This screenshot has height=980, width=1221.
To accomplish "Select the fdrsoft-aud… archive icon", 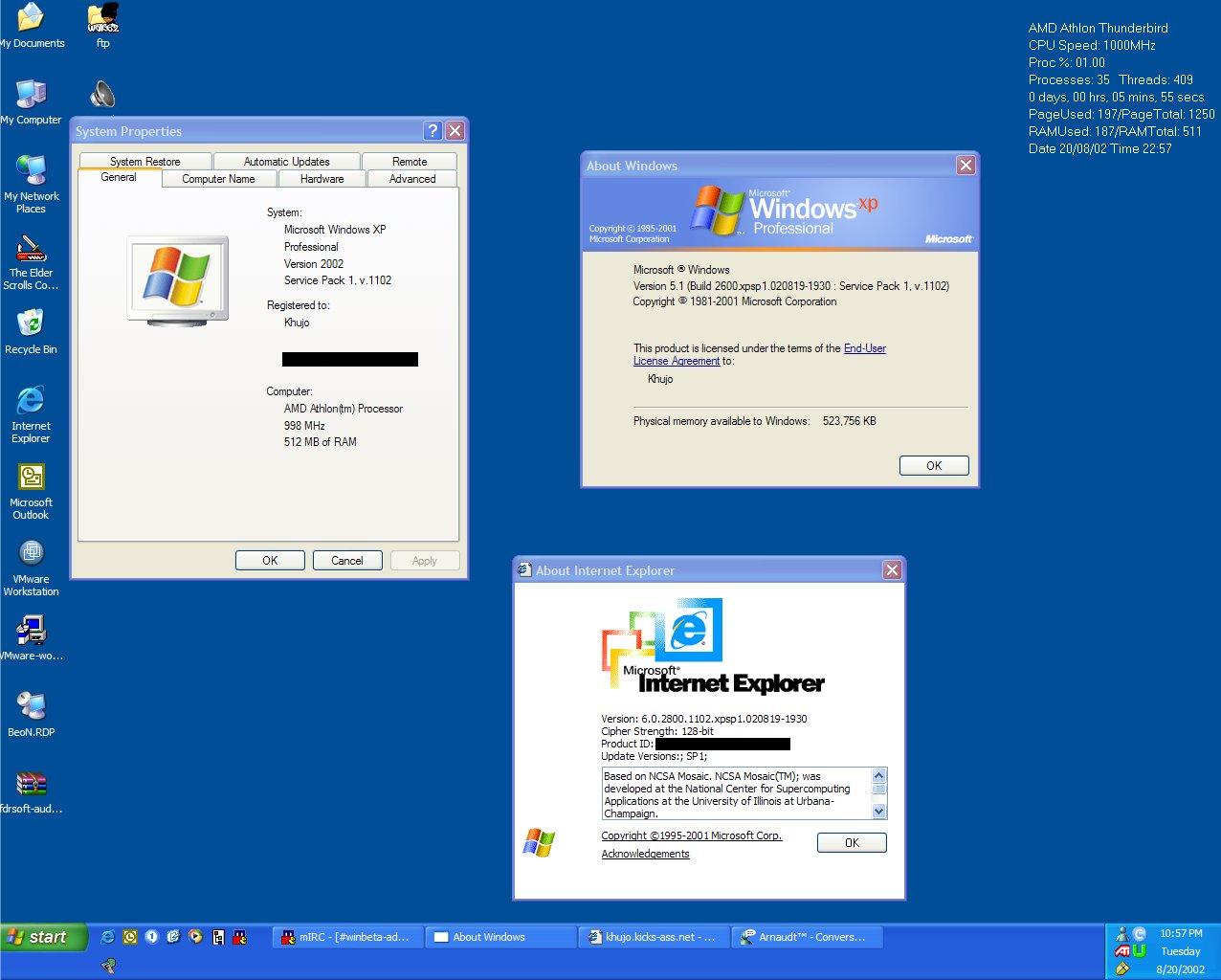I will (31, 791).
